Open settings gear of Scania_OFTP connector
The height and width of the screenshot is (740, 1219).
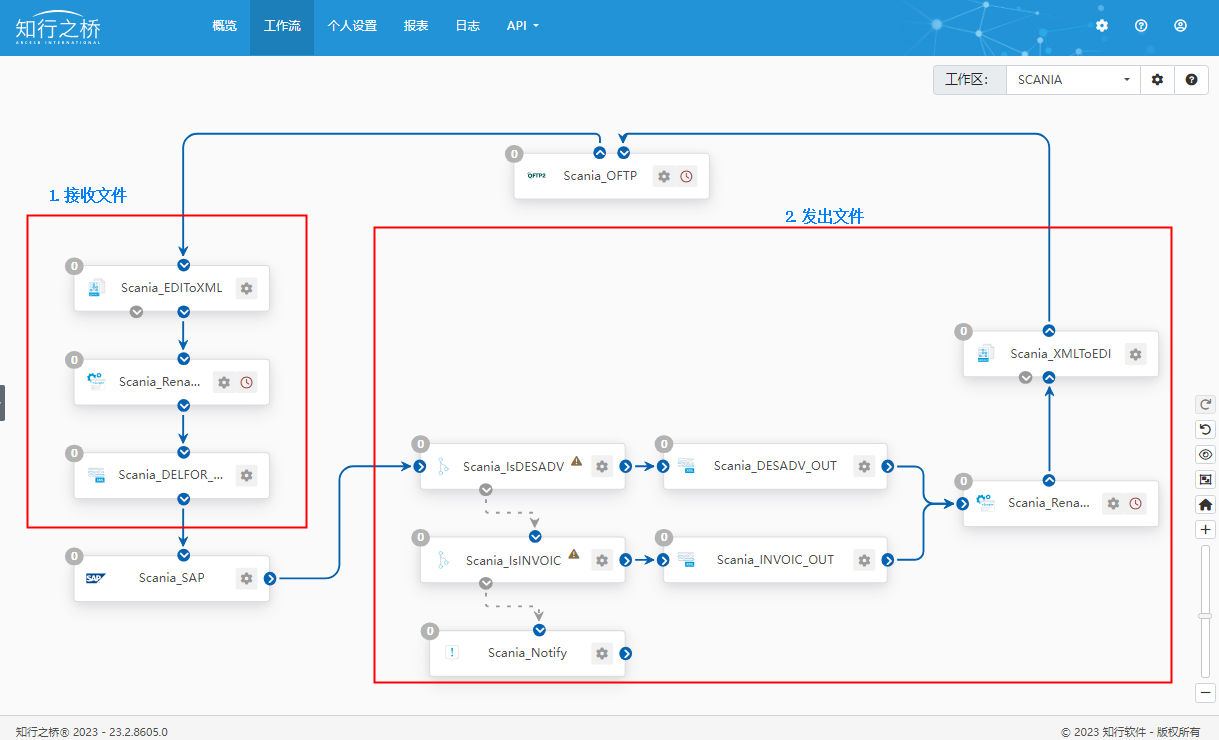[664, 176]
